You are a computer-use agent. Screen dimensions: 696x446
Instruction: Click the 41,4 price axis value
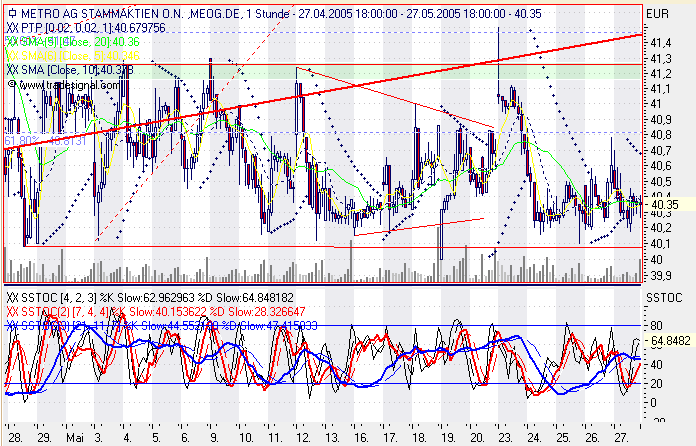(661, 43)
